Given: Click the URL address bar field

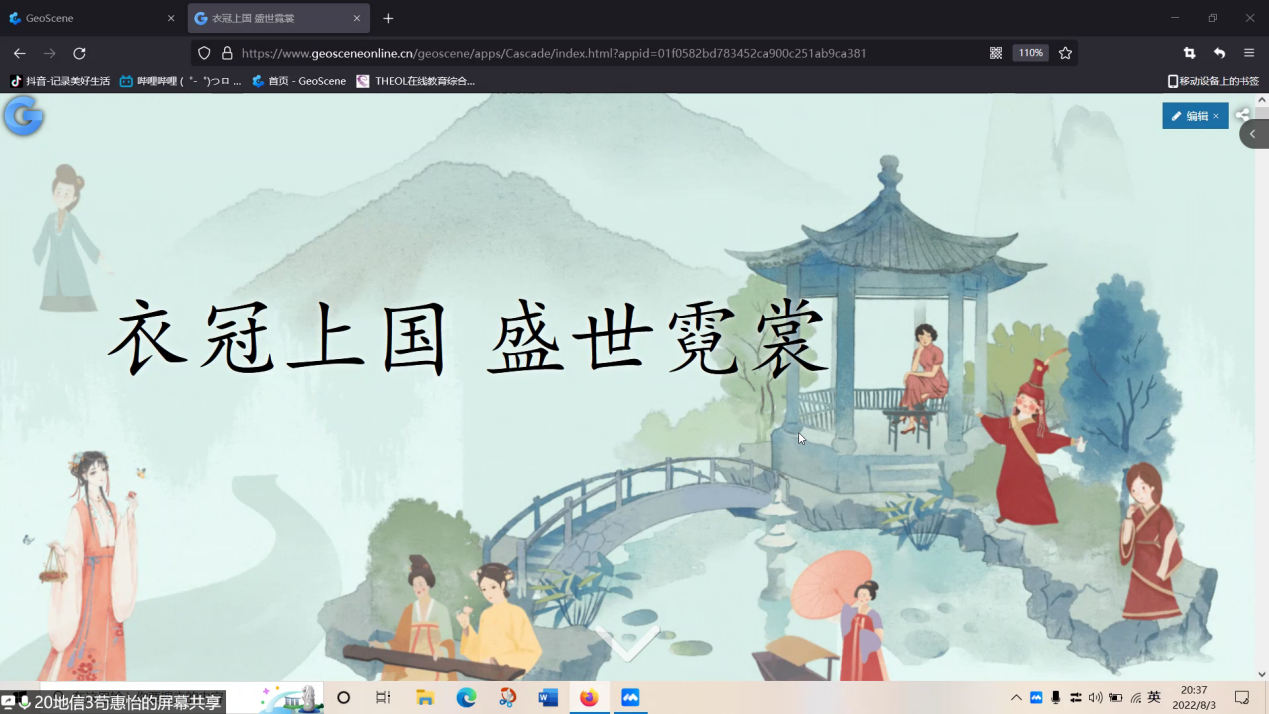Looking at the screenshot, I should (600, 53).
